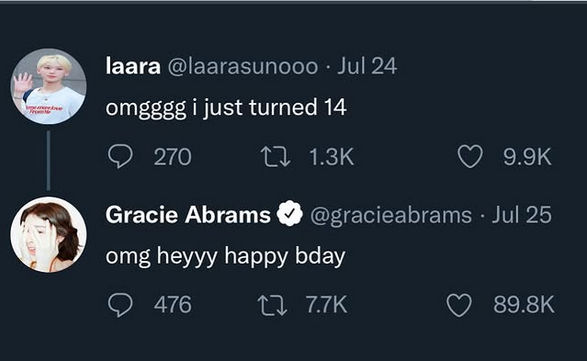
Task: Click Gracie Abrams' verified badge
Action: (x=289, y=213)
